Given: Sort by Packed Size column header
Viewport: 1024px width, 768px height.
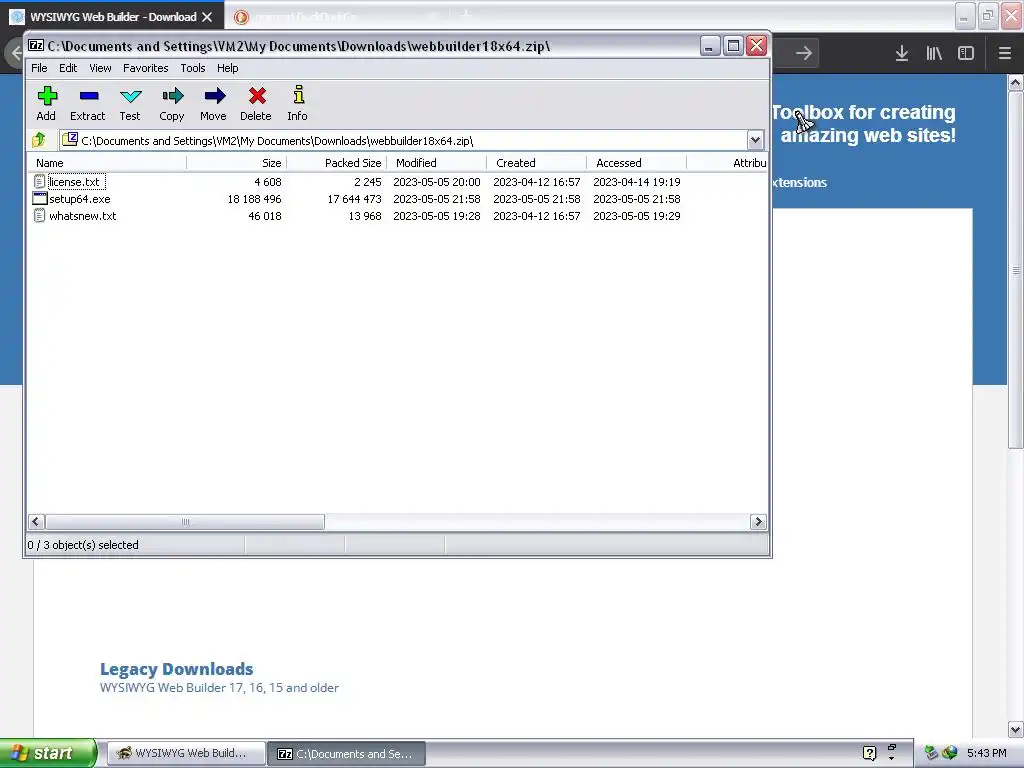Looking at the screenshot, I should click(x=336, y=163).
